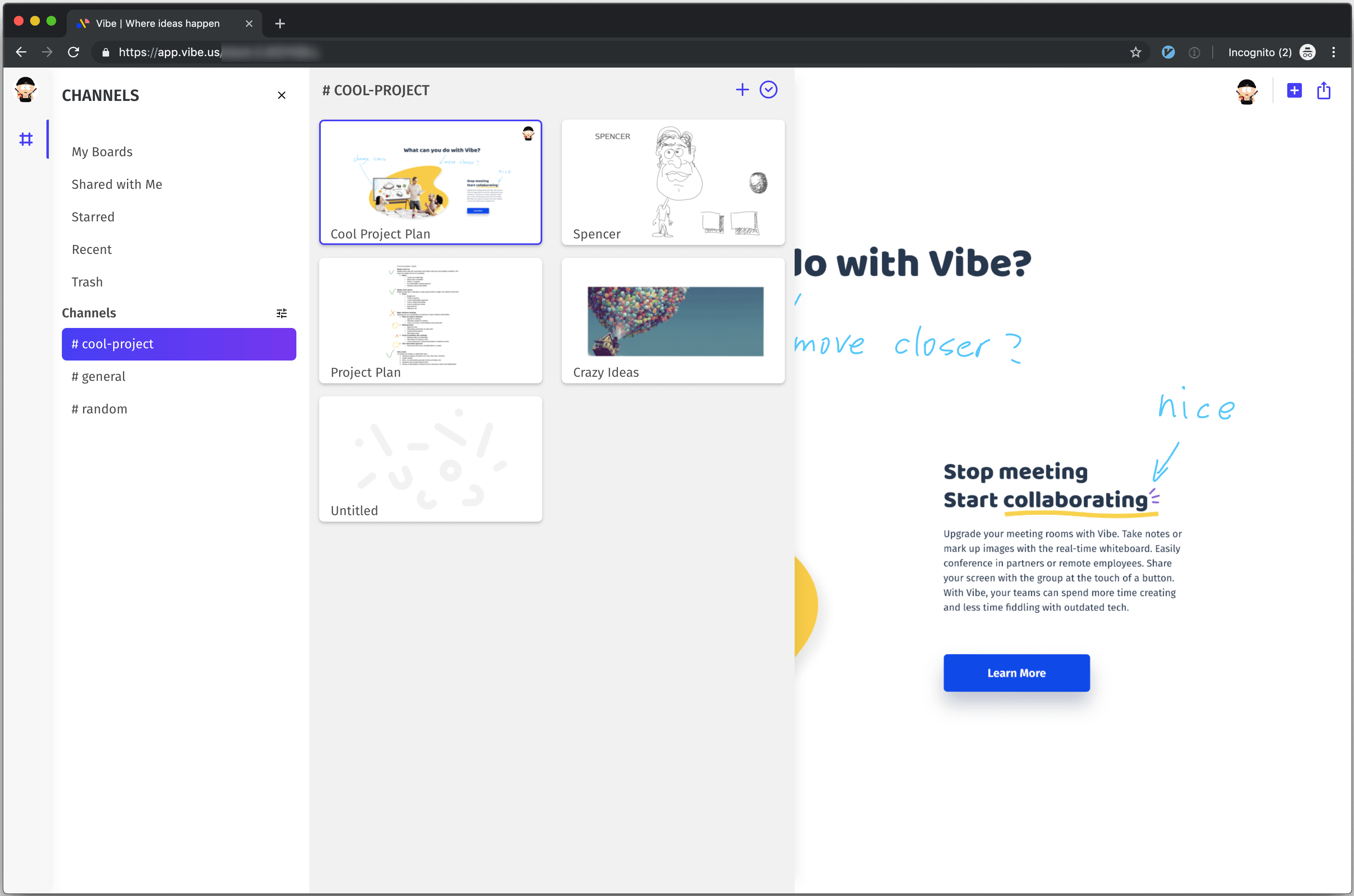The width and height of the screenshot is (1354, 896).
Task: Click the plus icon to add board to channel
Action: coord(742,90)
